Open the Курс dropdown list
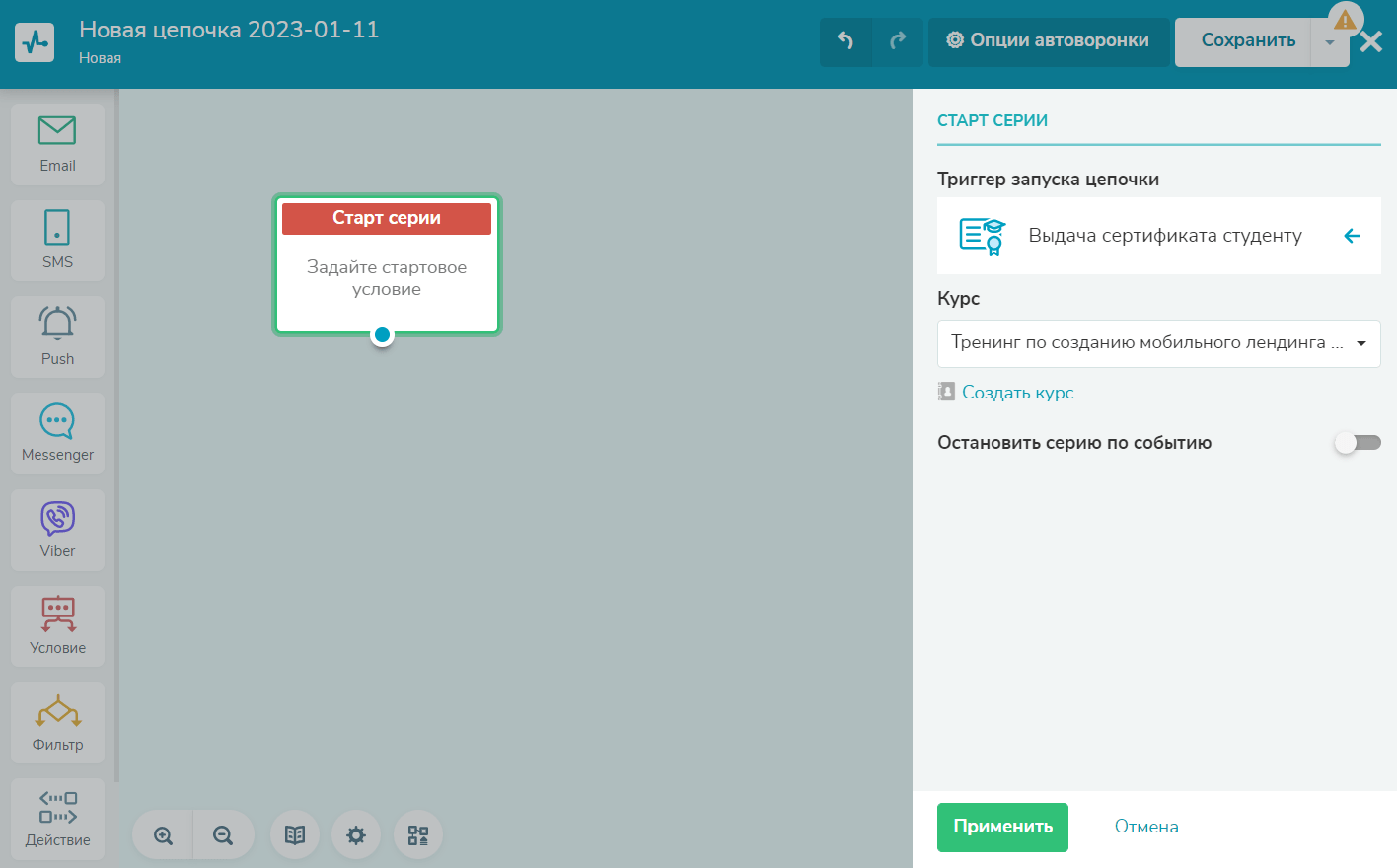 [1158, 343]
